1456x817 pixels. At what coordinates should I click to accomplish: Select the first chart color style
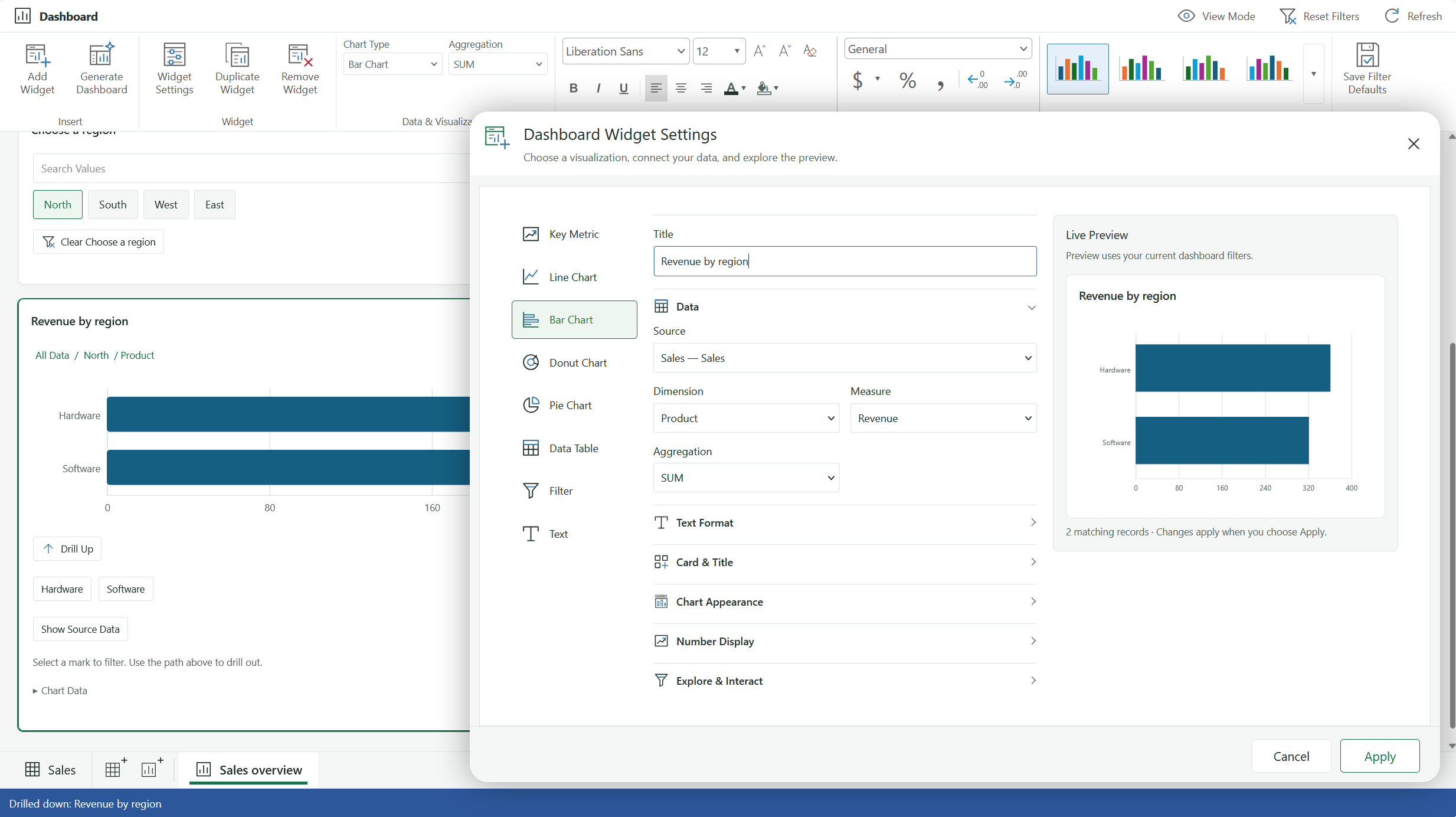1078,69
